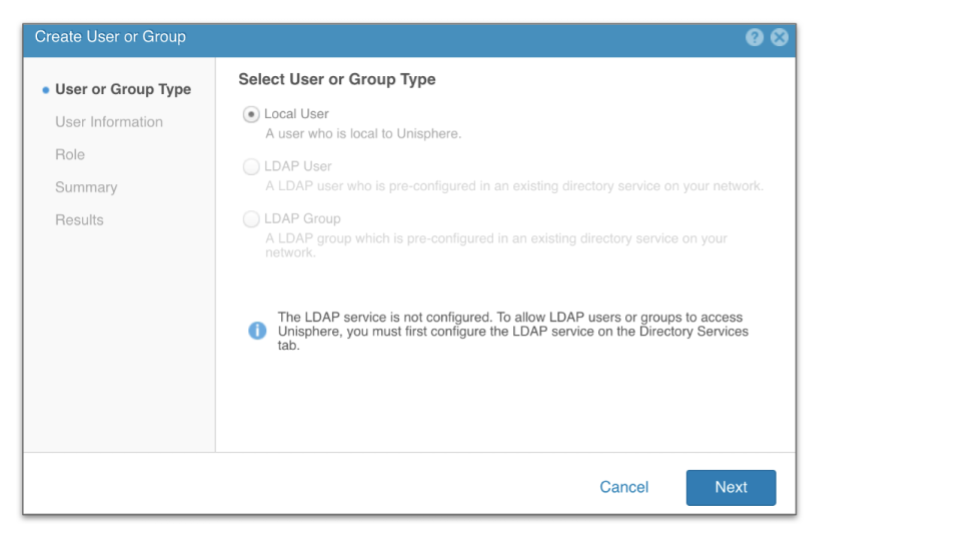Image resolution: width=960 pixels, height=540 pixels.
Task: Choose the LDAP User radio button
Action: (251, 167)
